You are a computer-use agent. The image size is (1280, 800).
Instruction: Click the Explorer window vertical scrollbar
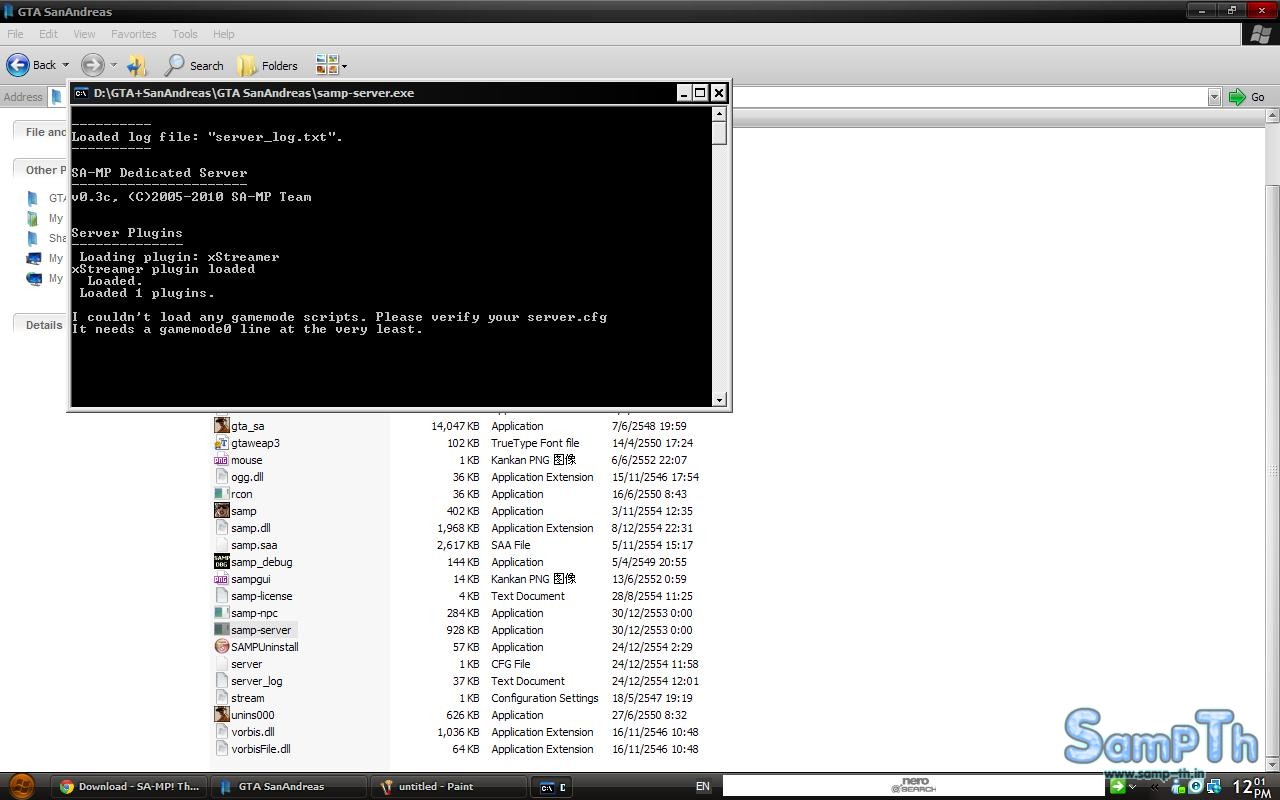coord(1272,470)
